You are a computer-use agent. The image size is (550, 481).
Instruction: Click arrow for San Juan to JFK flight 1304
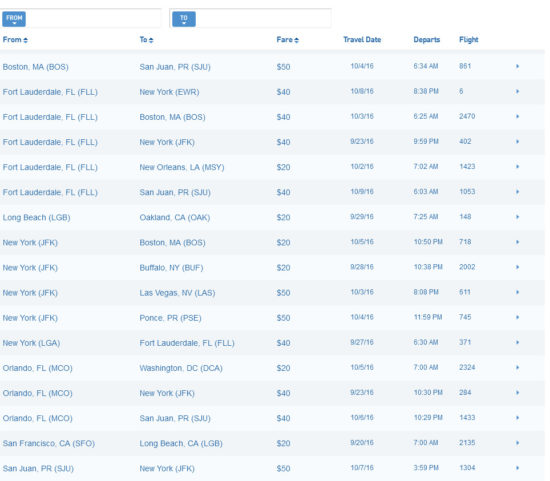(517, 468)
